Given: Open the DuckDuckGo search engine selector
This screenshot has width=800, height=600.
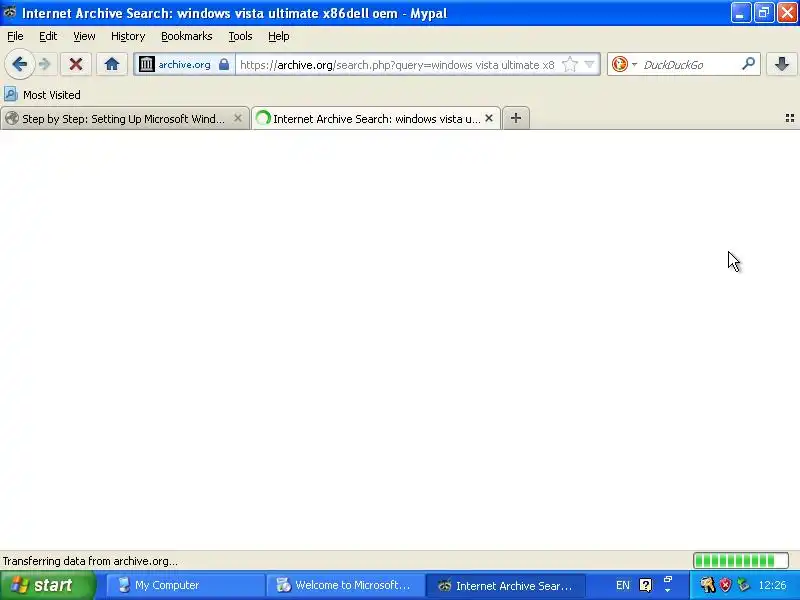Looking at the screenshot, I should click(624, 64).
